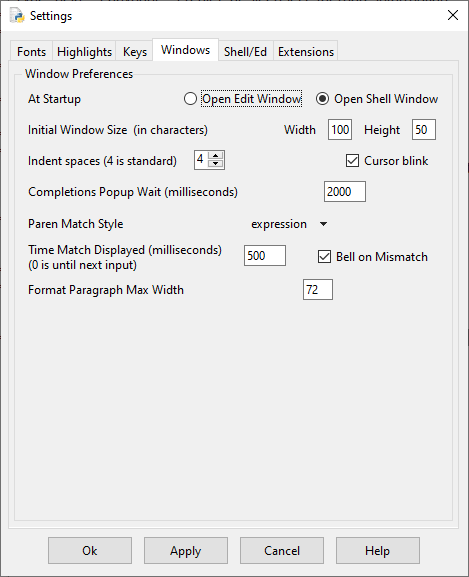The width and height of the screenshot is (469, 577).
Task: Cancel the settings dialog
Action: pyautogui.click(x=282, y=551)
